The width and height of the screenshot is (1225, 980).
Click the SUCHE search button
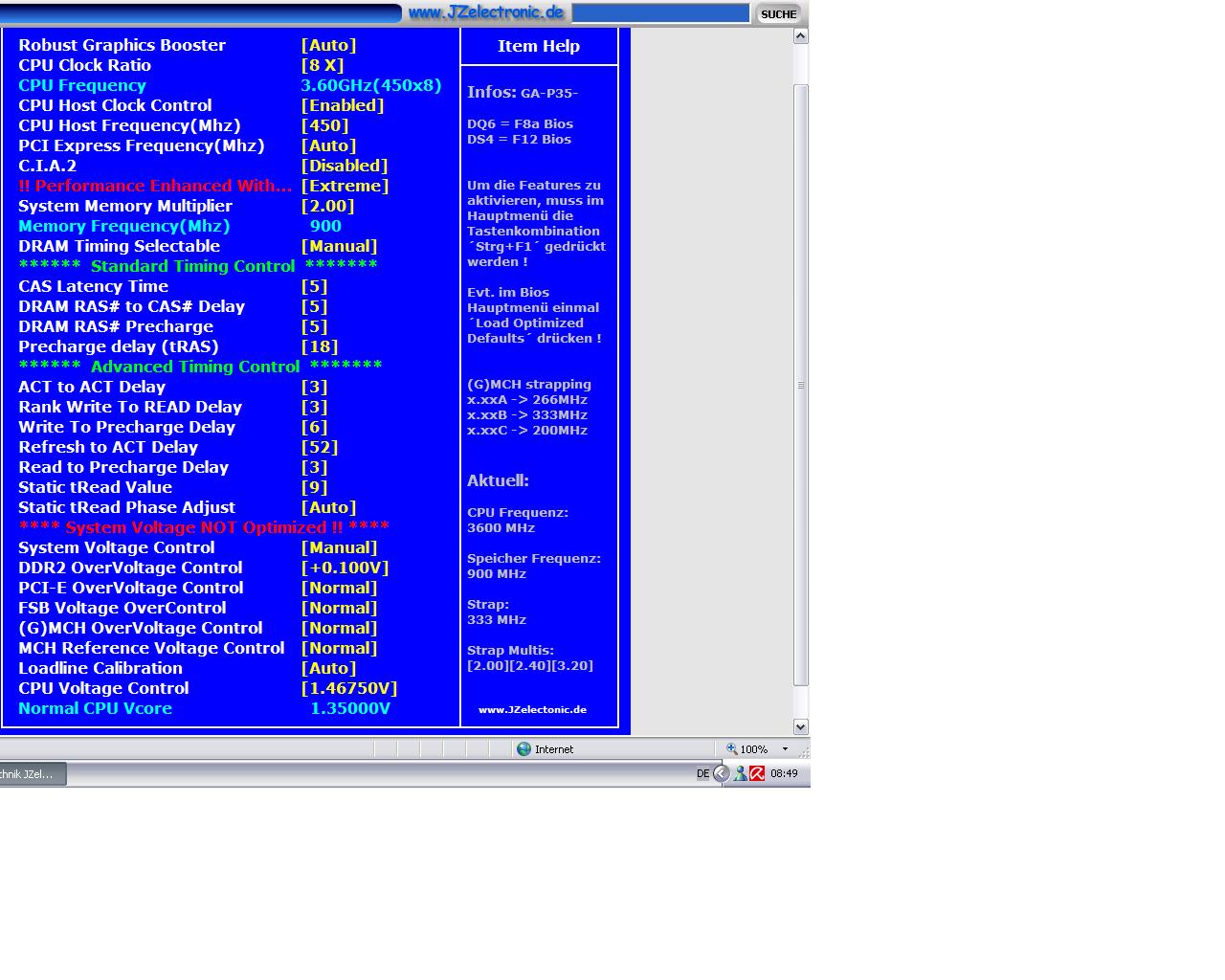tap(779, 13)
